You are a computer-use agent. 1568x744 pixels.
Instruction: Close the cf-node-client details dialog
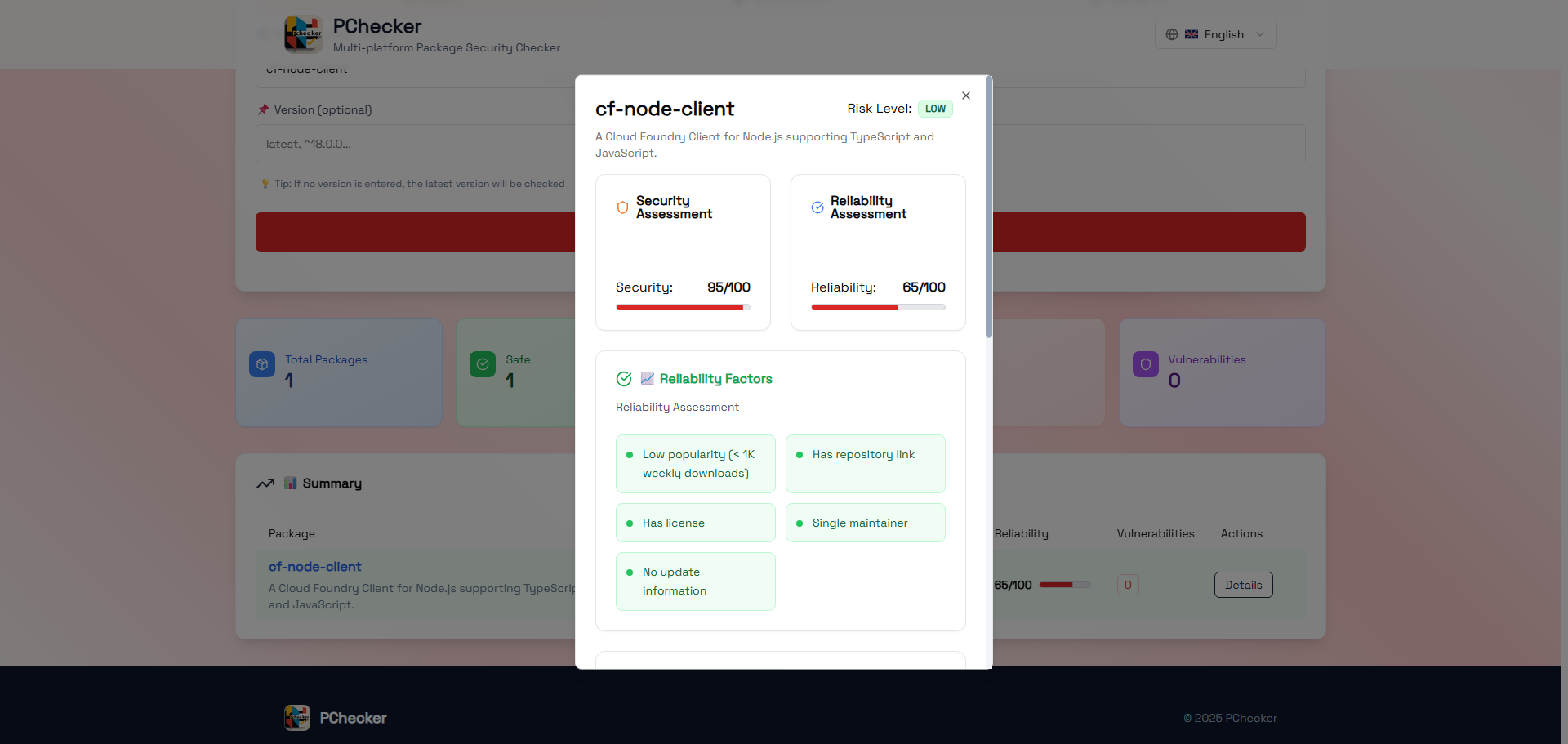click(966, 96)
